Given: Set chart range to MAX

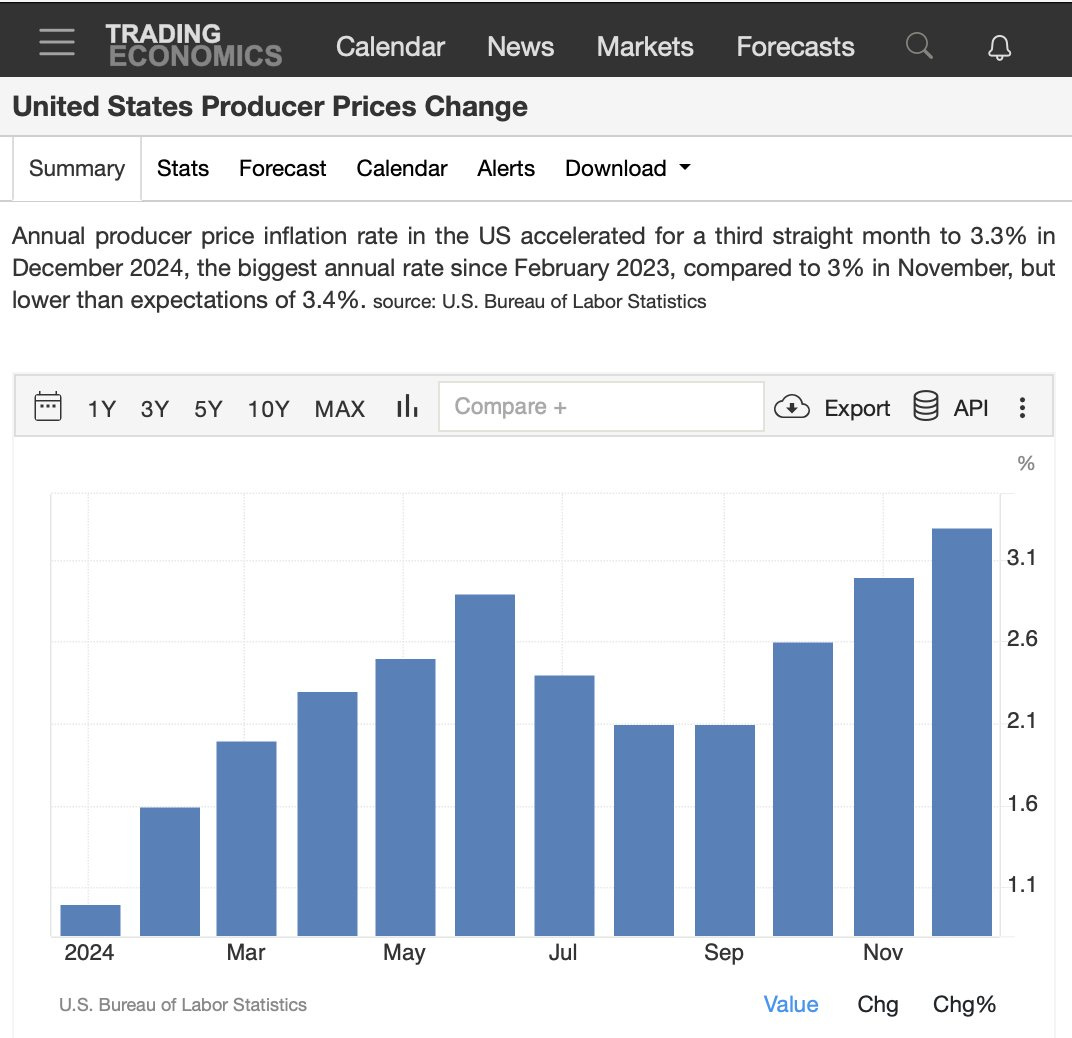Looking at the screenshot, I should (x=339, y=409).
